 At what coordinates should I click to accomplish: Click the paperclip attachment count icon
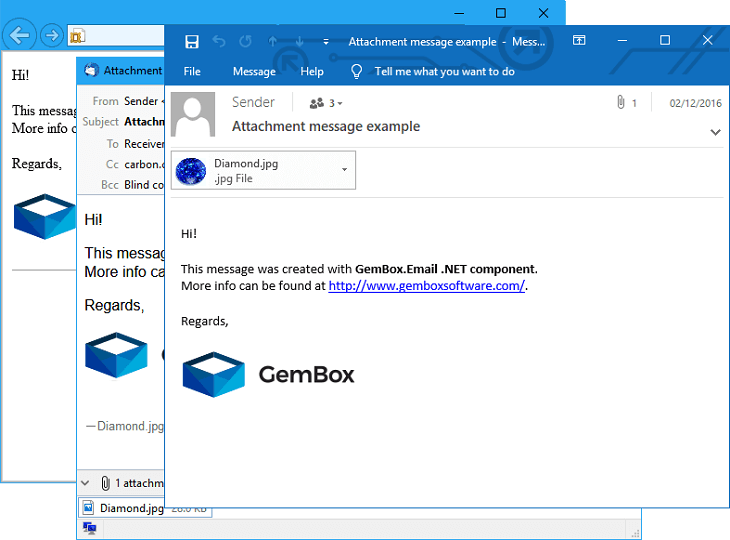621,103
